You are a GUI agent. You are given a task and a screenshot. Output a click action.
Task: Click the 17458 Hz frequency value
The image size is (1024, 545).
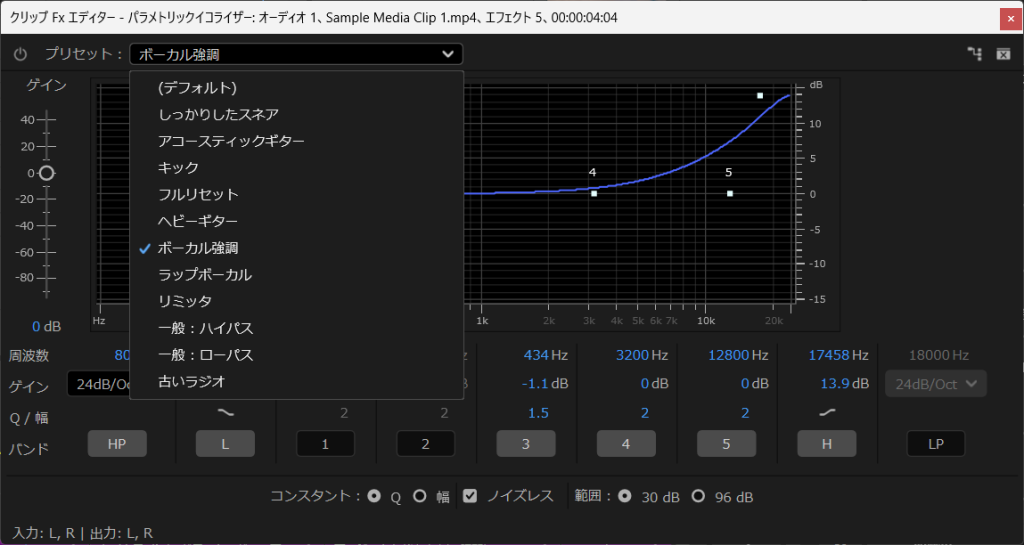tap(839, 355)
